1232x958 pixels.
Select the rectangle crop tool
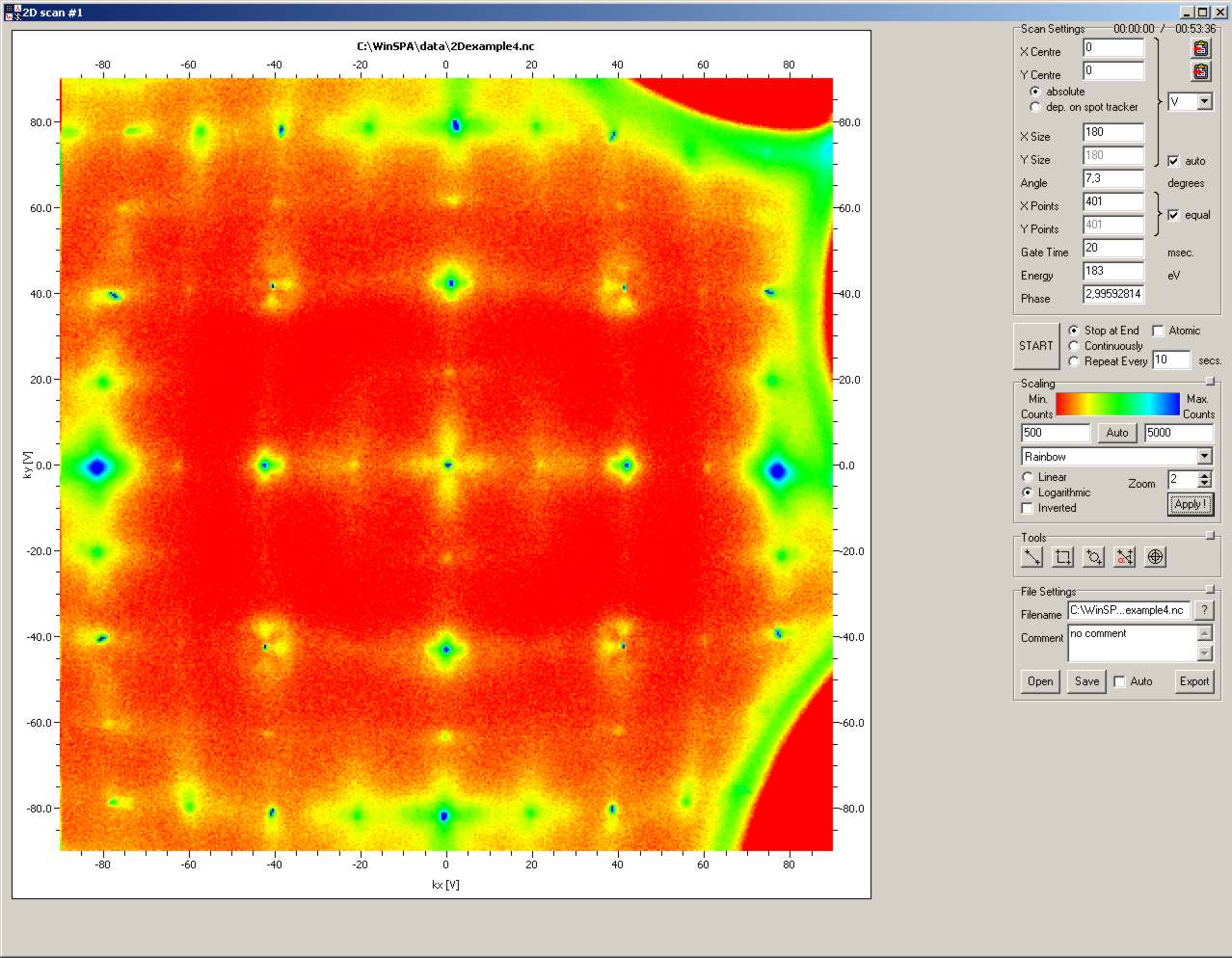click(1062, 557)
